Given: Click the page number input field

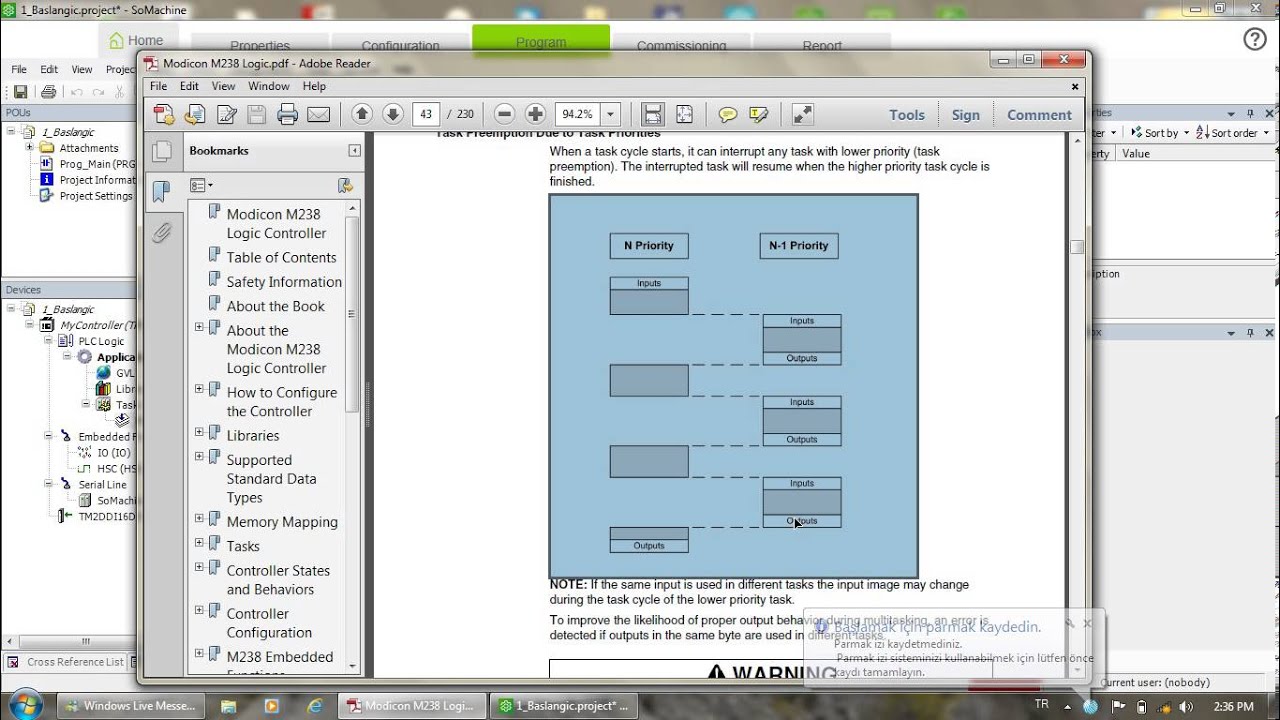Looking at the screenshot, I should 427,114.
